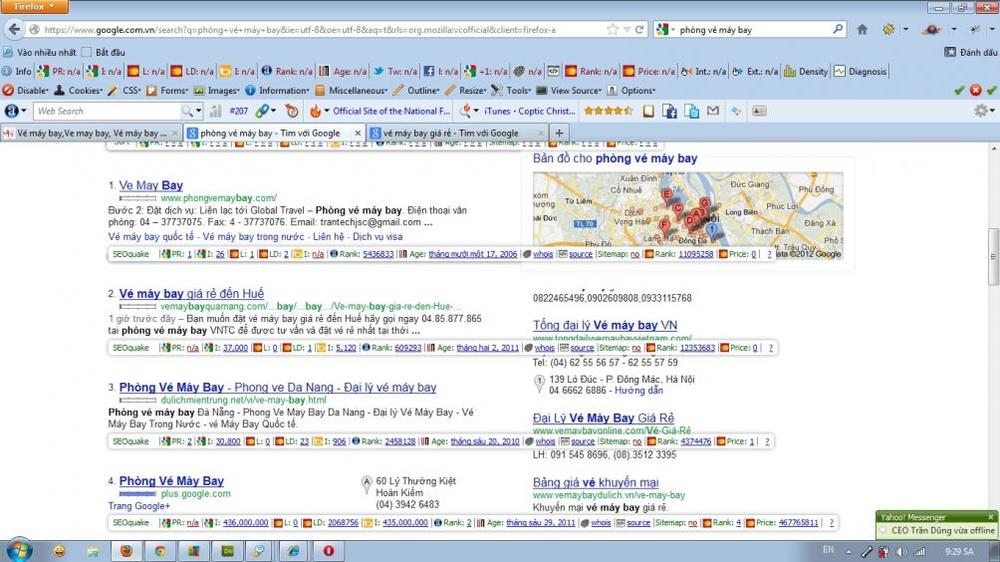Click the 'Bắt đầu' bookmark item
Image resolution: width=1000 pixels, height=562 pixels.
(x=104, y=52)
